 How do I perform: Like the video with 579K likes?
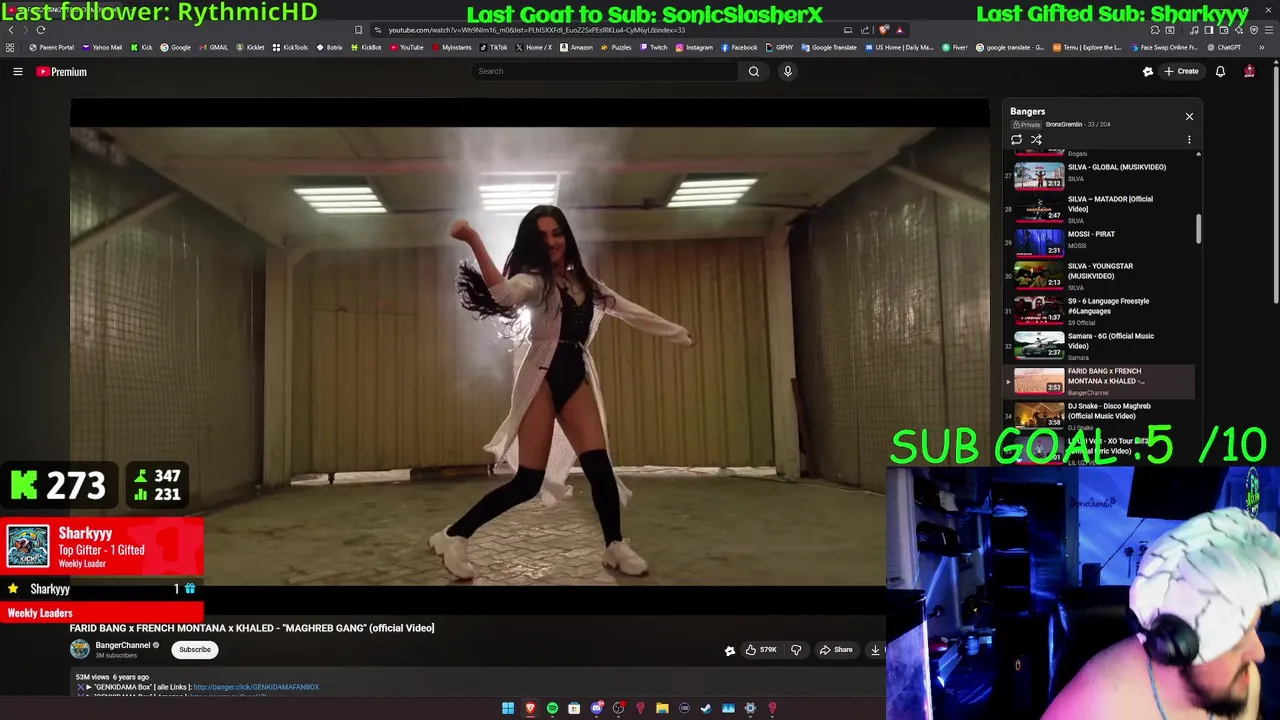760,650
